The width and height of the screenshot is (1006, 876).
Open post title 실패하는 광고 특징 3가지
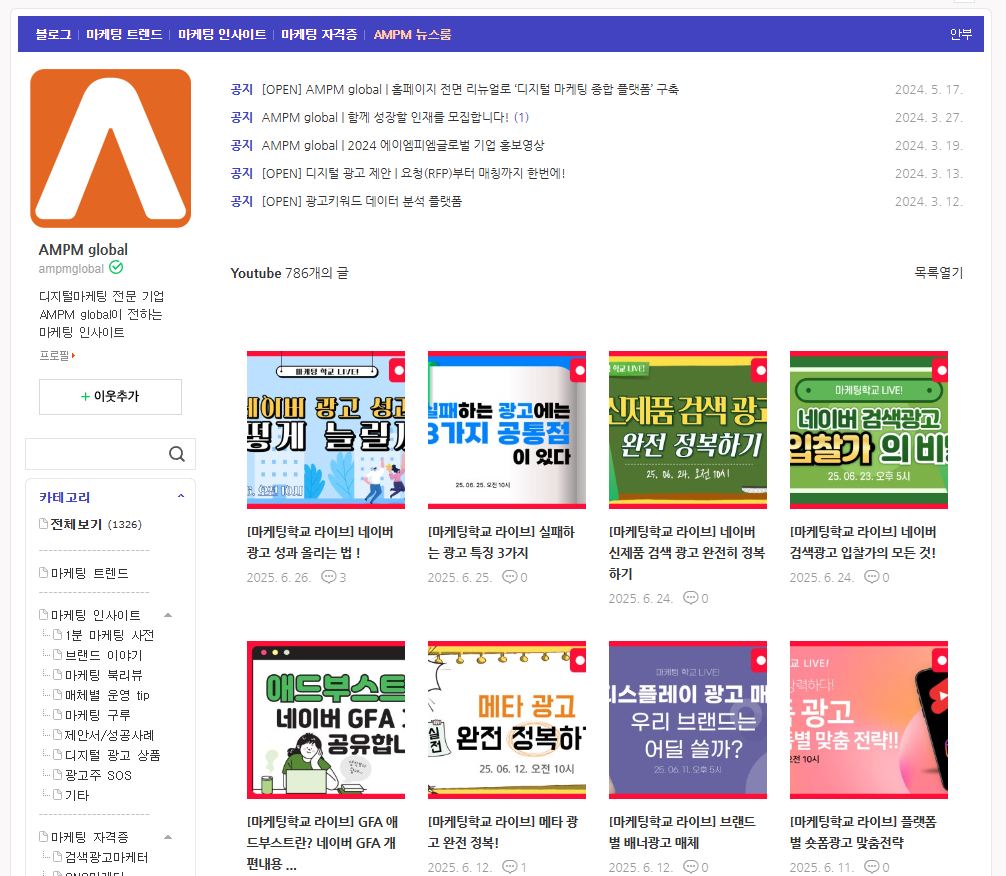point(501,542)
